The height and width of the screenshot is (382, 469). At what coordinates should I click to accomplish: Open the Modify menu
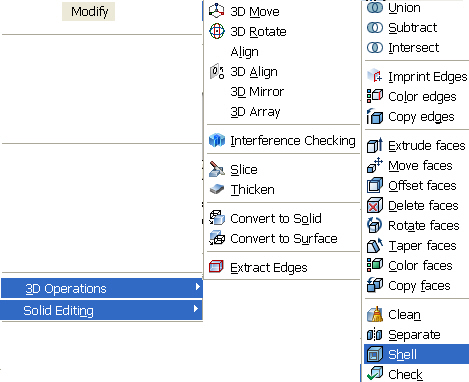pyautogui.click(x=89, y=12)
